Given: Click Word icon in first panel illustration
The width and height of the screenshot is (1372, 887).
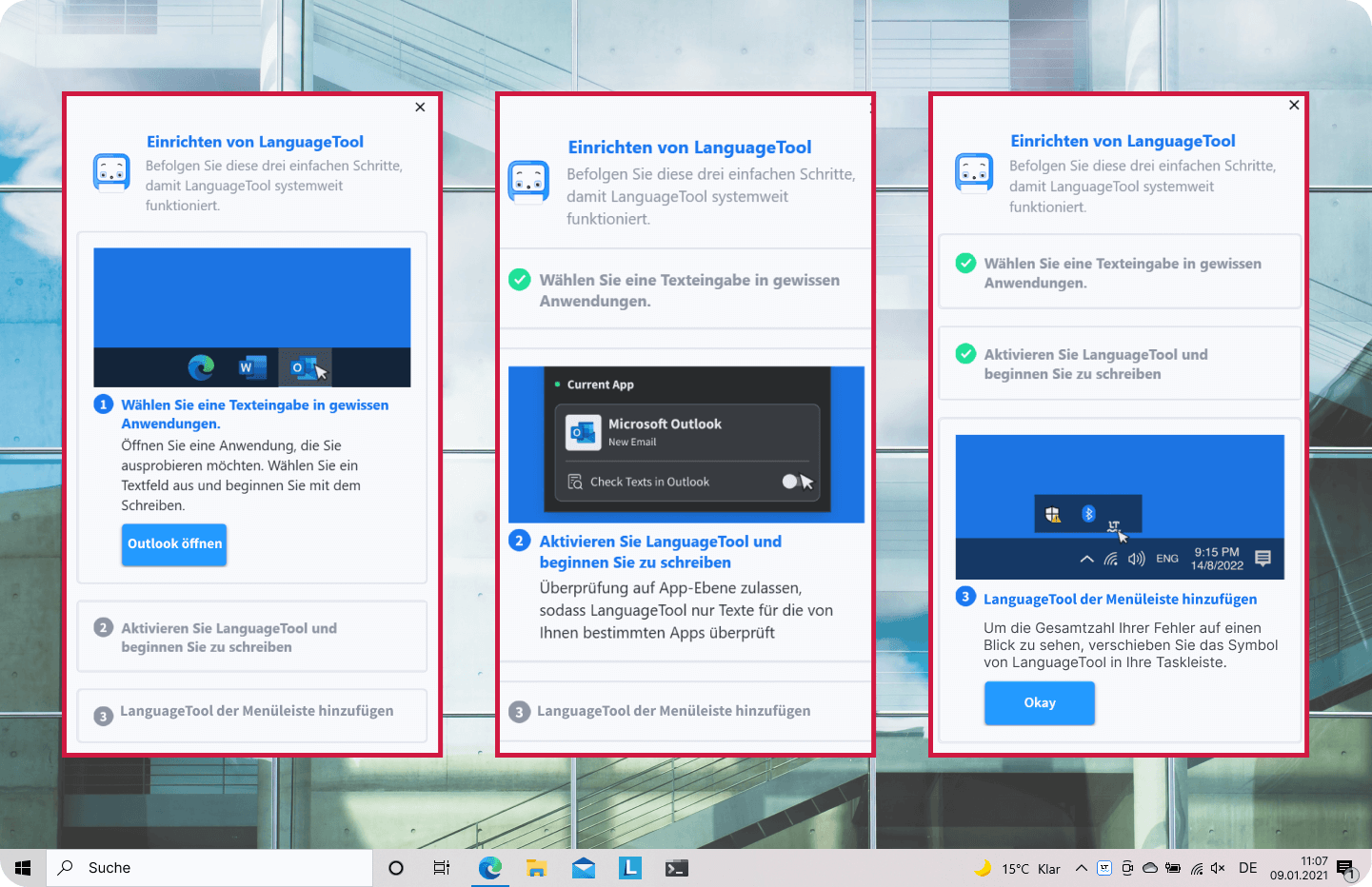Looking at the screenshot, I should [251, 366].
